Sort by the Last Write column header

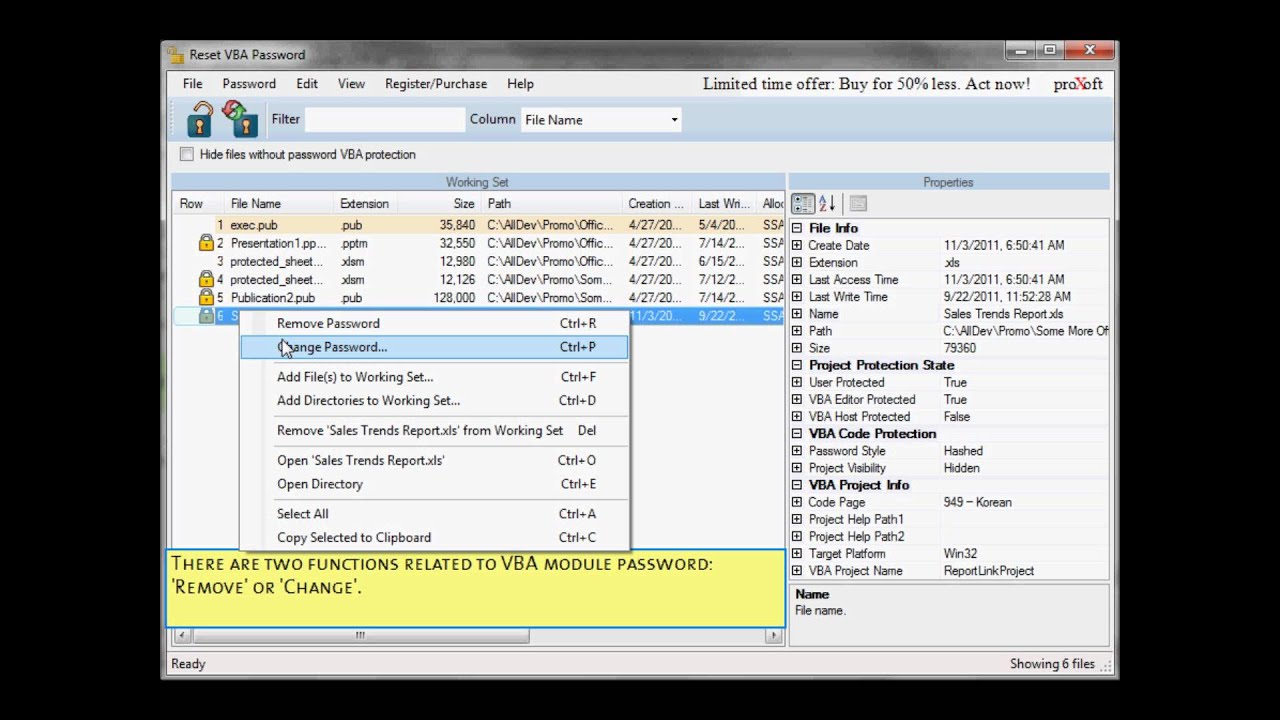point(724,204)
